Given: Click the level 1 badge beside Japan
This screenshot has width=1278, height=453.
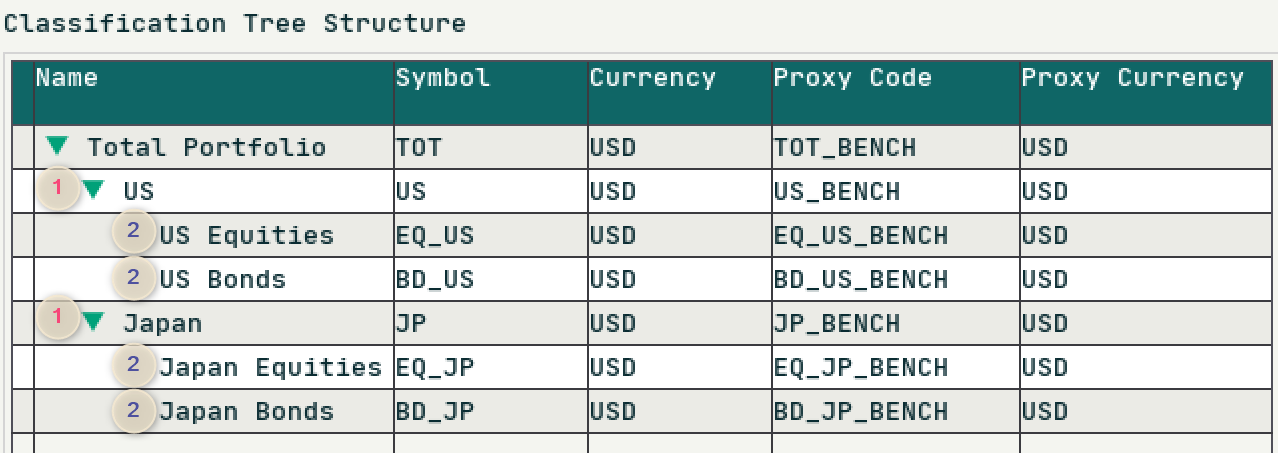Looking at the screenshot, I should pos(57,319).
